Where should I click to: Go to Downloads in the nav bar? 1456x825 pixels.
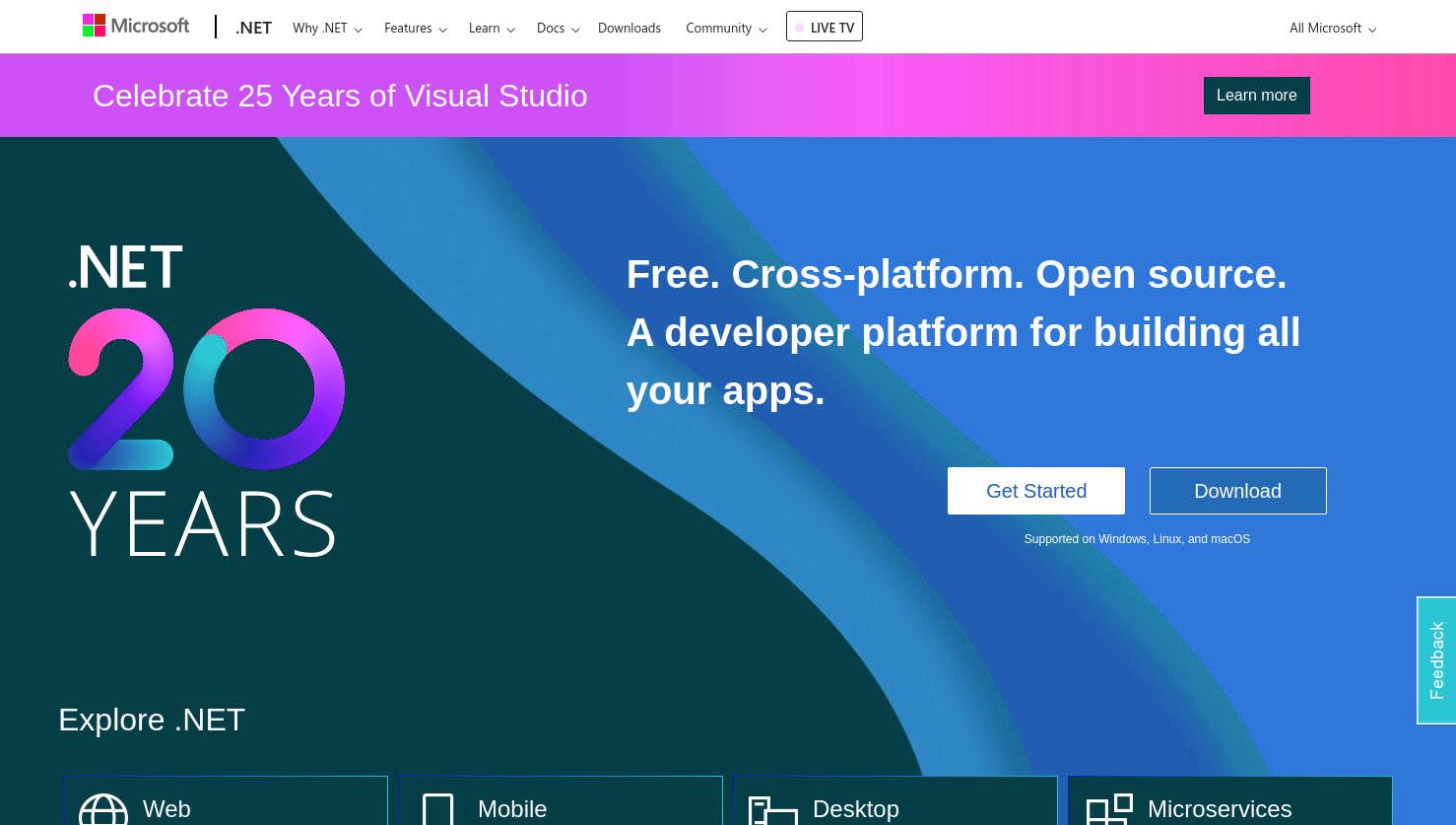(x=629, y=28)
